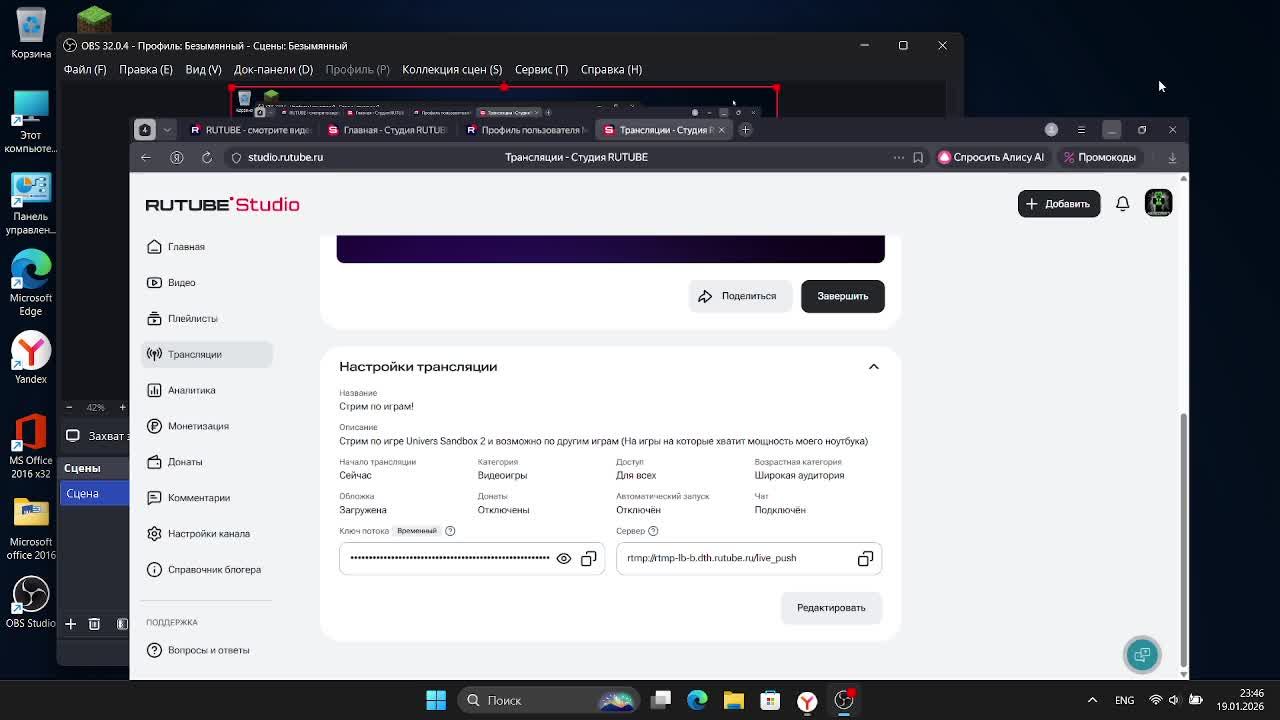Expand the browser tab list dropdown
The width and height of the screenshot is (1280, 720).
pyautogui.click(x=167, y=130)
